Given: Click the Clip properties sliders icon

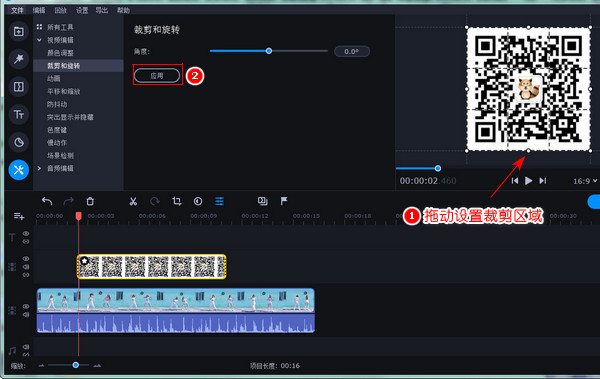Looking at the screenshot, I should coord(220,201).
